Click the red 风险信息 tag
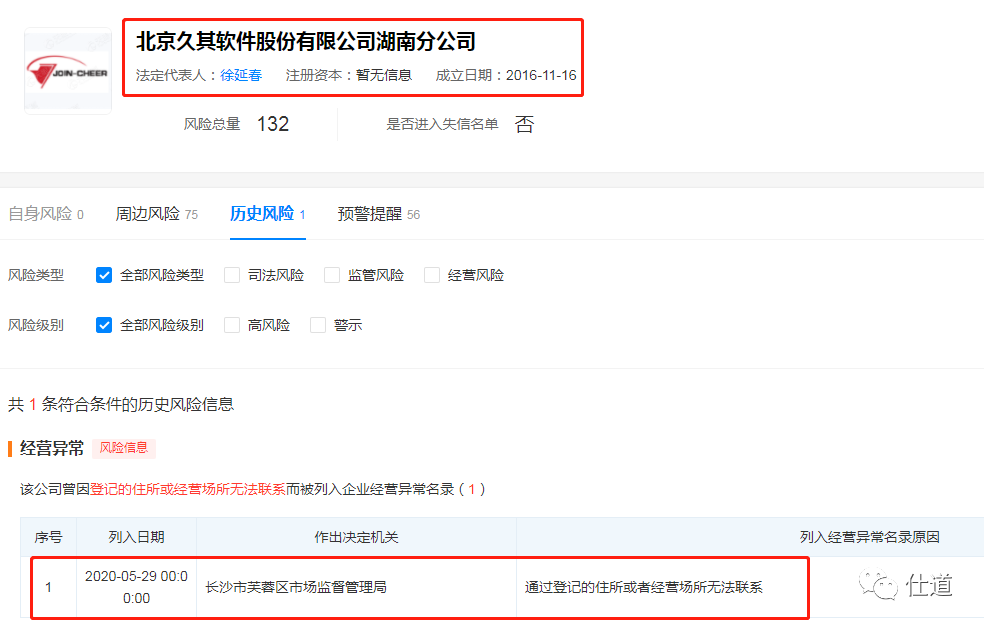 [124, 448]
